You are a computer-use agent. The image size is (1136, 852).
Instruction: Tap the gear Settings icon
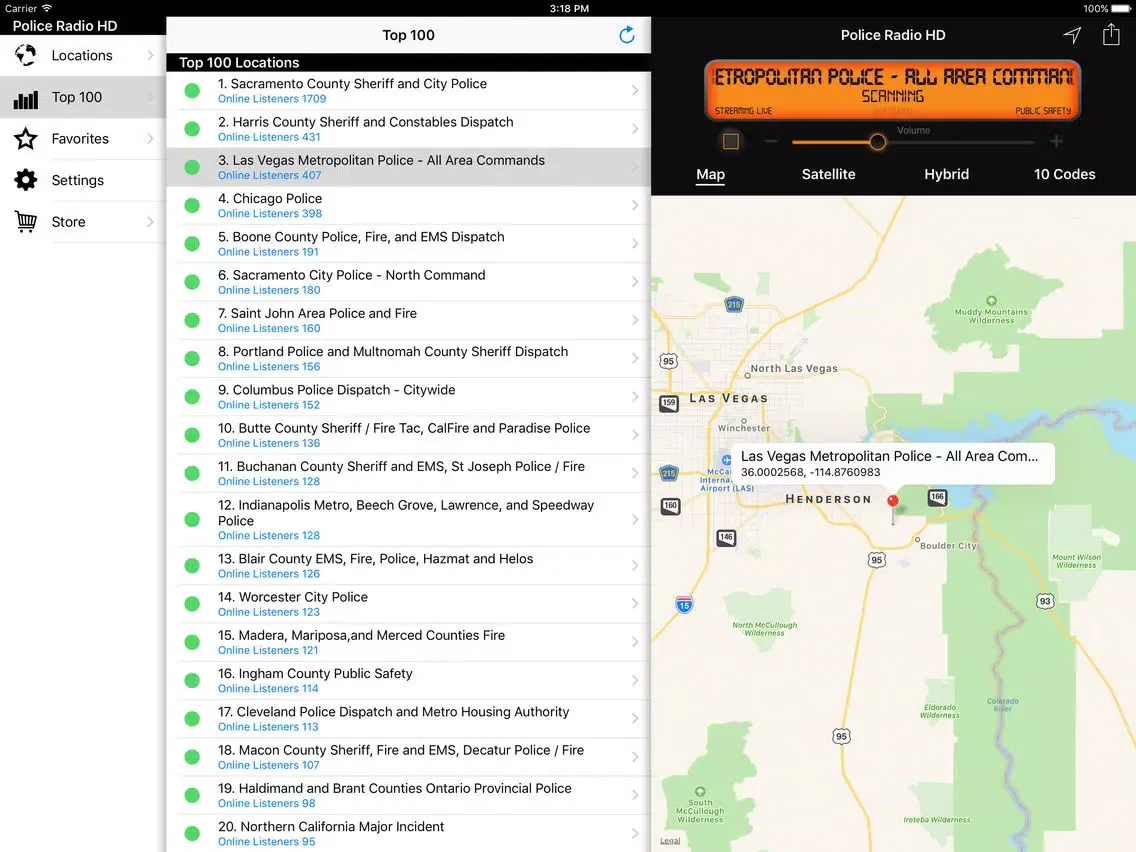(x=25, y=180)
